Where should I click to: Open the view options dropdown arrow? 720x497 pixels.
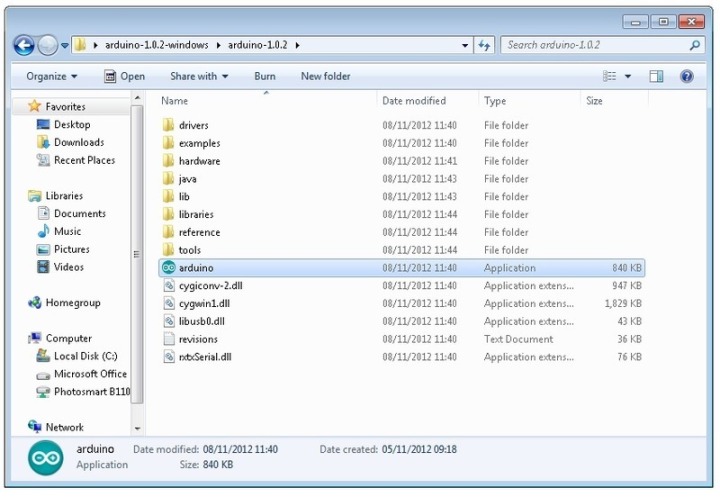click(x=627, y=76)
